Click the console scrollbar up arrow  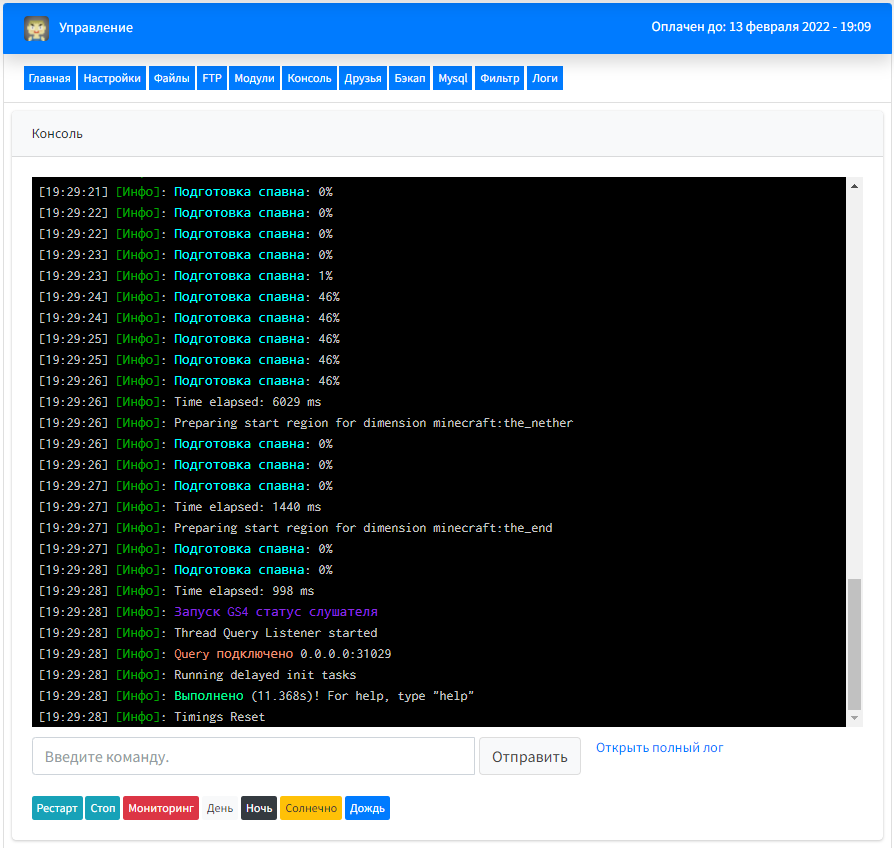(854, 186)
